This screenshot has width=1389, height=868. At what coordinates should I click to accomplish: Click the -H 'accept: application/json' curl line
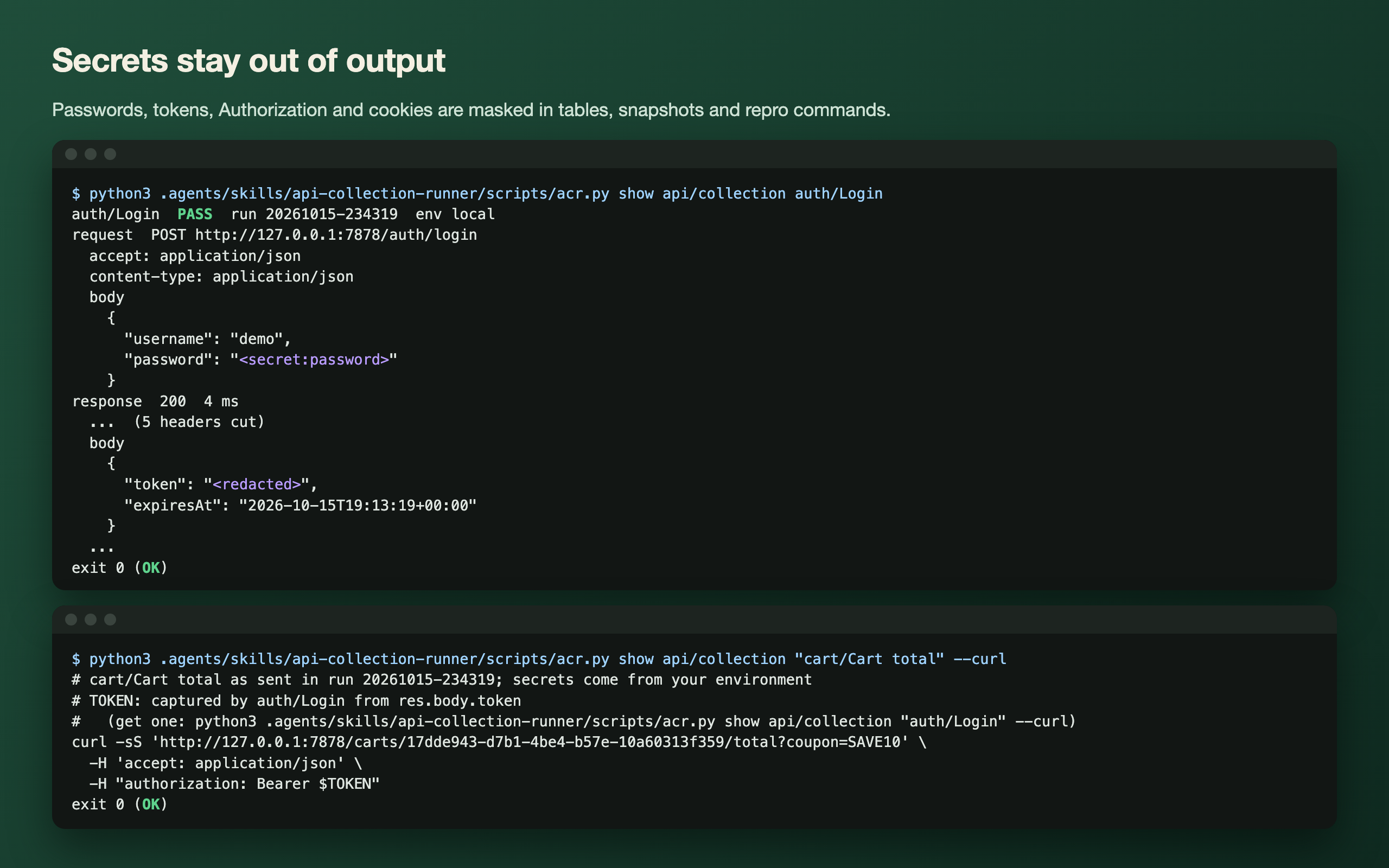pyautogui.click(x=226, y=763)
